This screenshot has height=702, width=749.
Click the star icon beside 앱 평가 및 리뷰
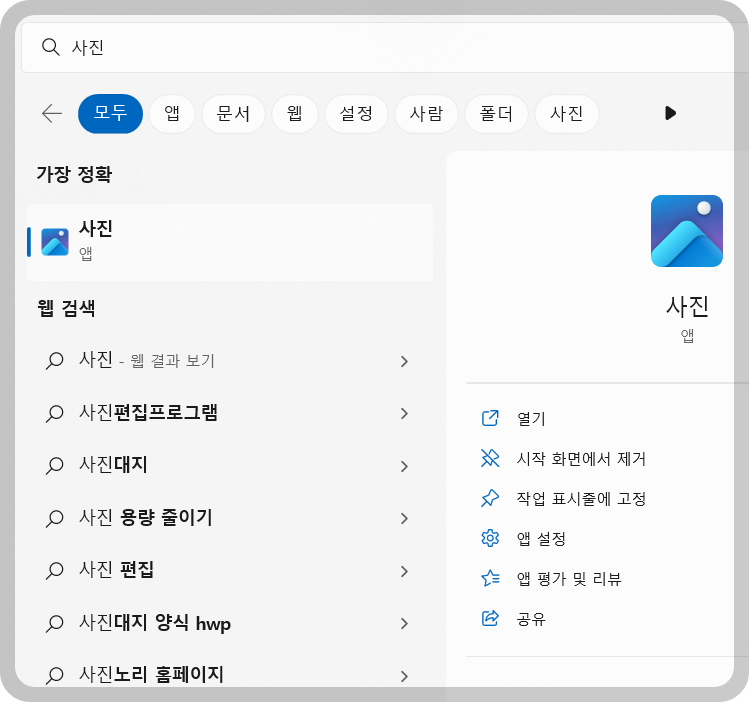[x=490, y=578]
